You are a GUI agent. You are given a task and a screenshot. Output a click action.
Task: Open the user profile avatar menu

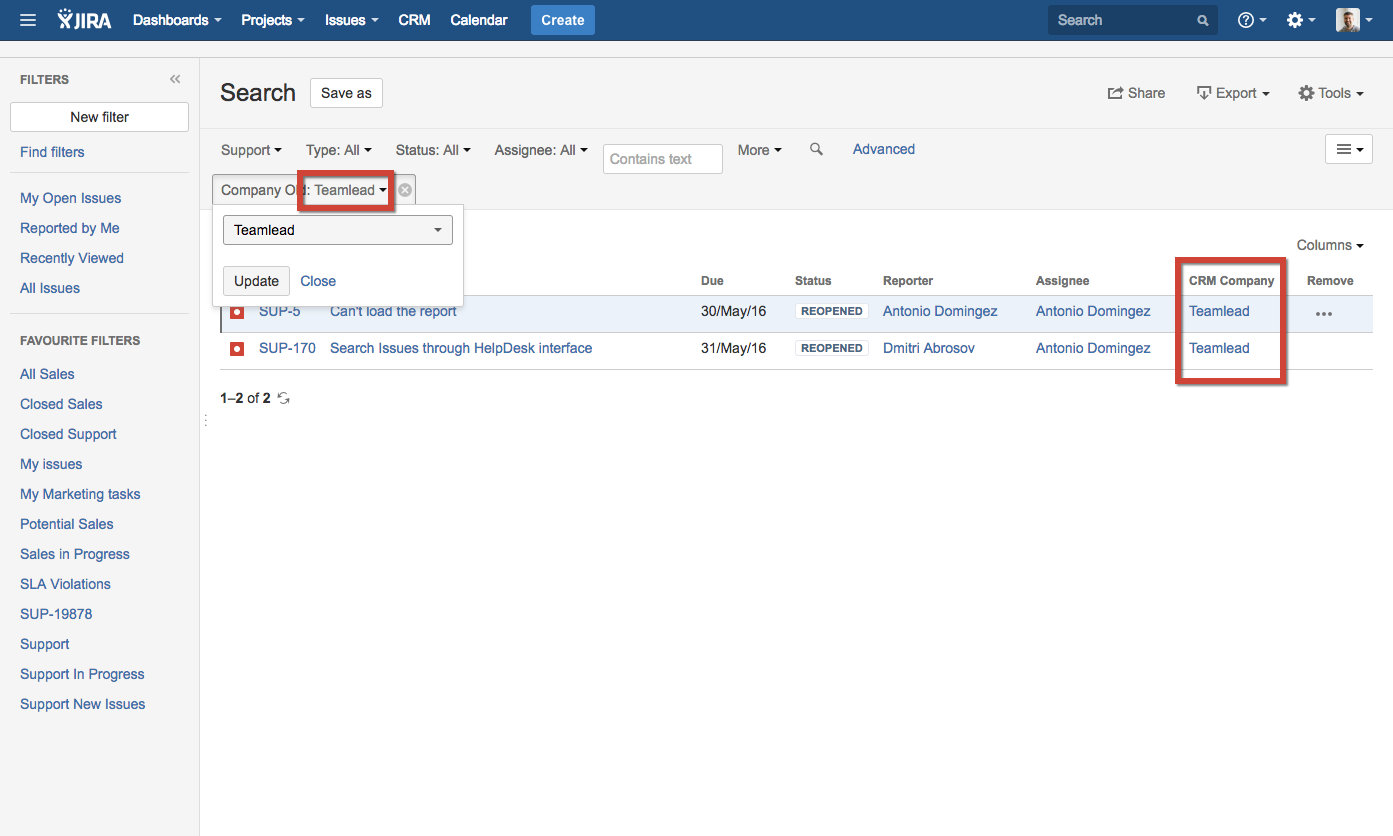(1353, 20)
